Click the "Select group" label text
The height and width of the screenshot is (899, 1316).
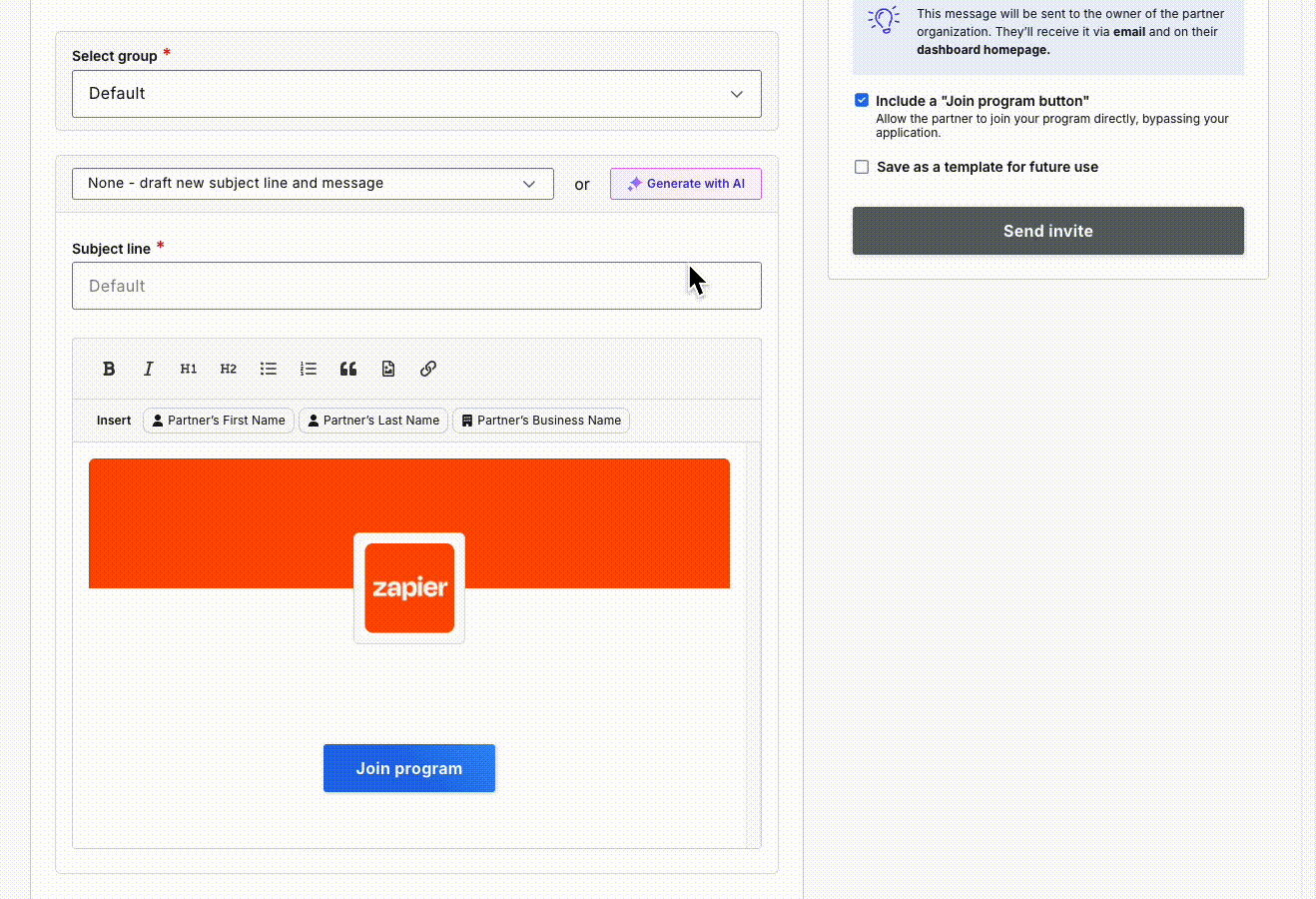coord(115,56)
